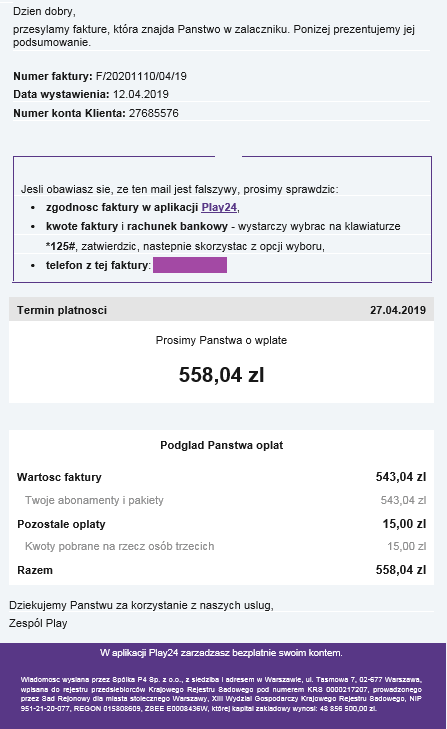Open the Play24 link
447x729 pixels.
pyautogui.click(x=219, y=207)
